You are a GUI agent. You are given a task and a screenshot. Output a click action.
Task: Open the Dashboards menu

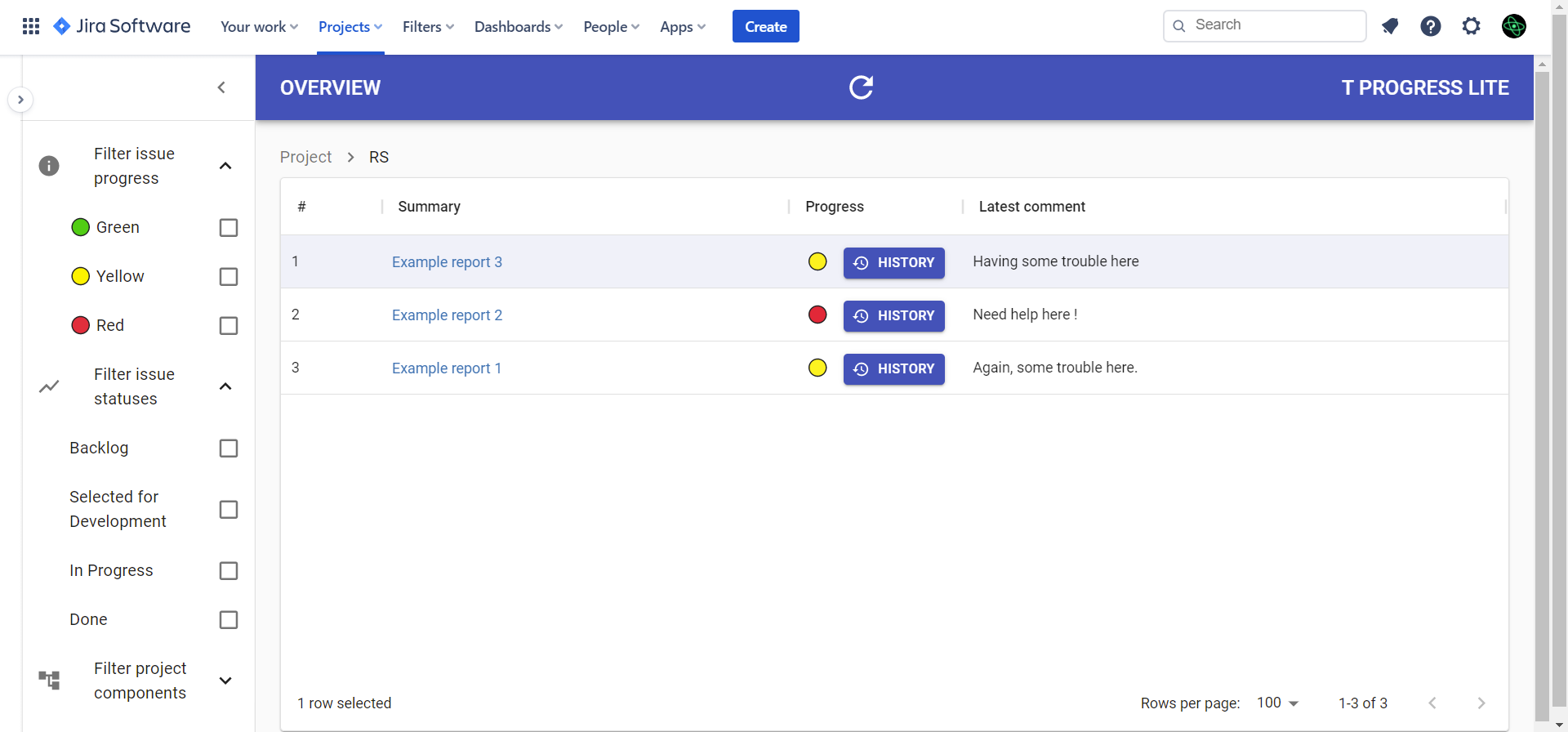click(x=518, y=27)
